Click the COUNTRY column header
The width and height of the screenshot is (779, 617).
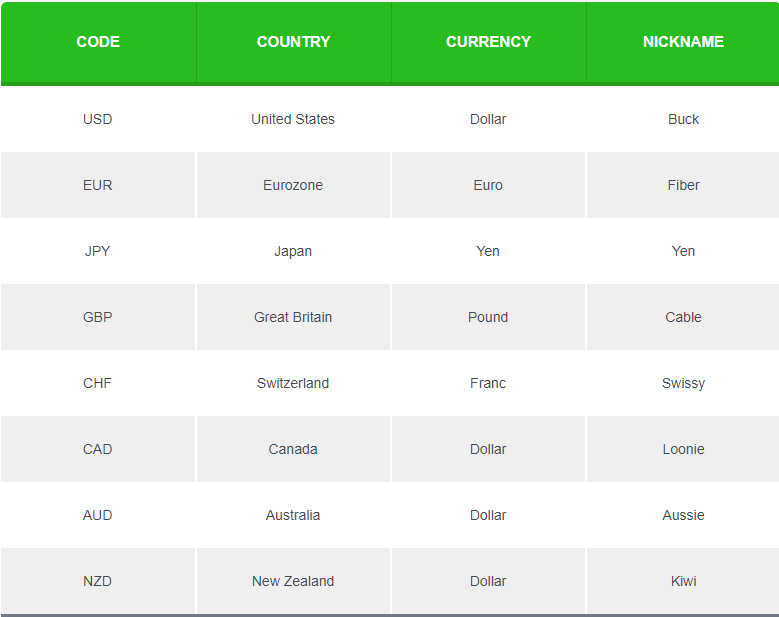[293, 42]
